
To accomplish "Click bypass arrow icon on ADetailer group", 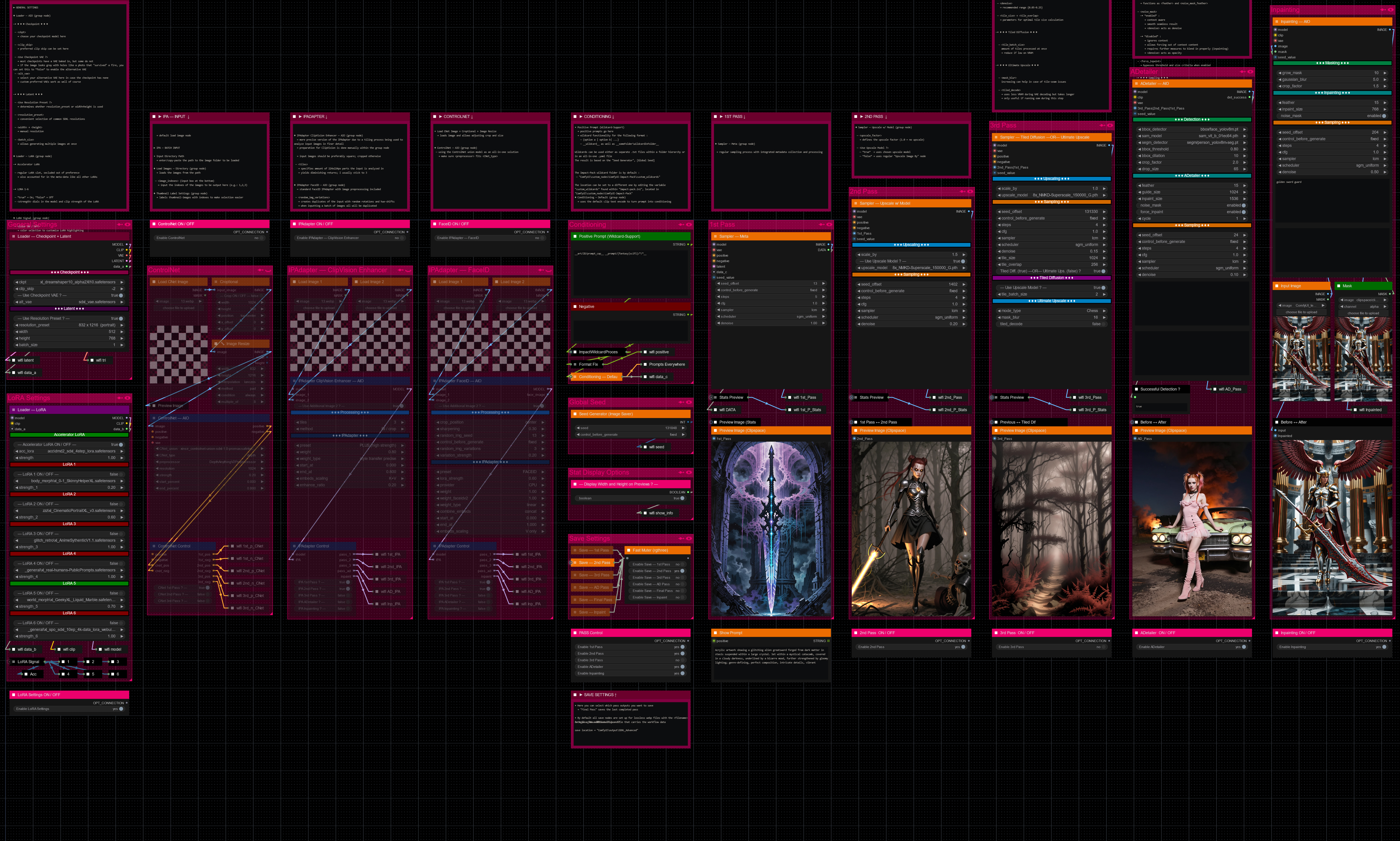I will click(1243, 72).
